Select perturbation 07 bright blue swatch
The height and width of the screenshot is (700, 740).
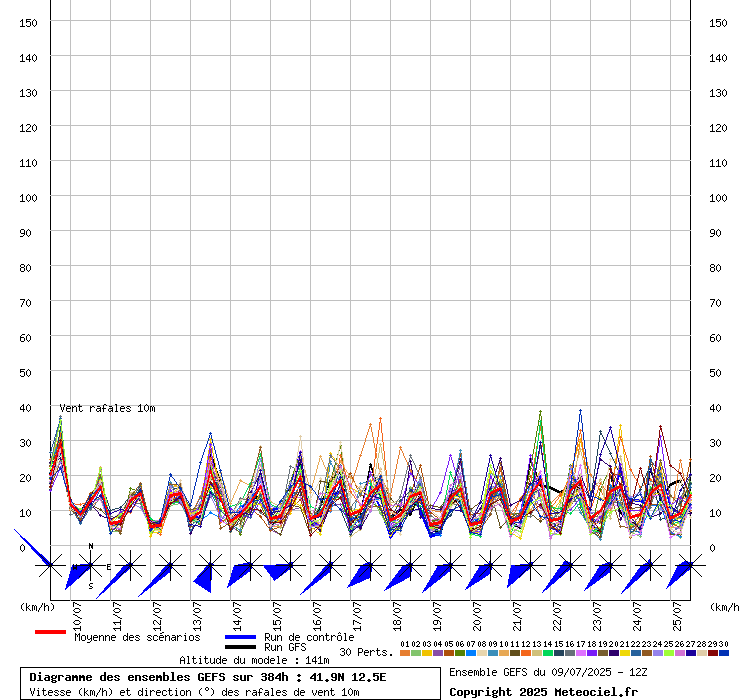[471, 653]
